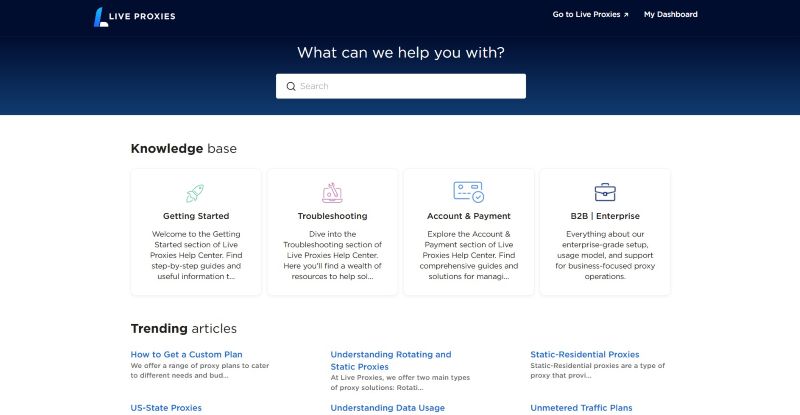The image size is (800, 415).
Task: Open the Getting Started card title
Action: point(196,216)
